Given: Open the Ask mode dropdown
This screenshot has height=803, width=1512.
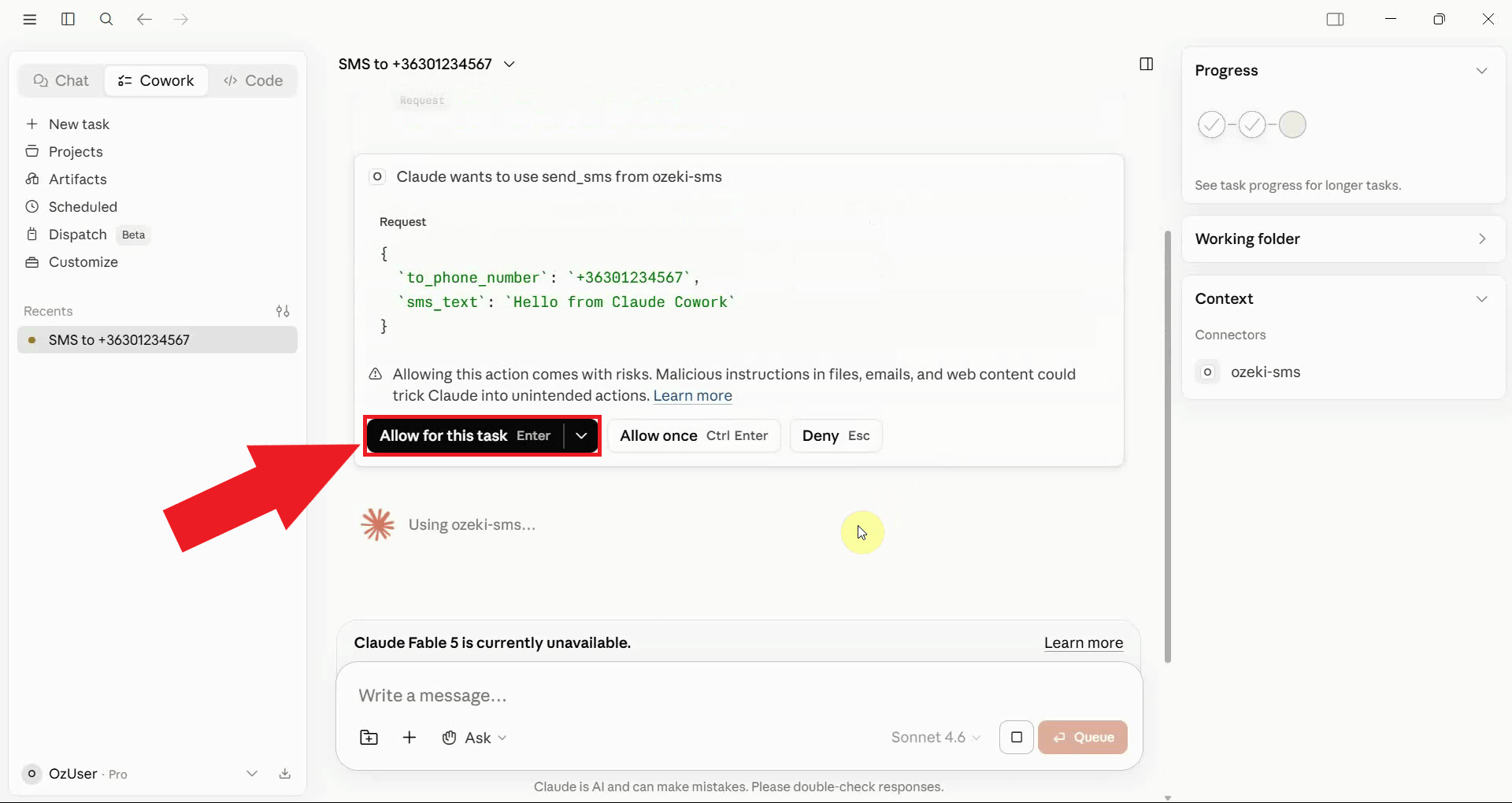Looking at the screenshot, I should click(474, 738).
